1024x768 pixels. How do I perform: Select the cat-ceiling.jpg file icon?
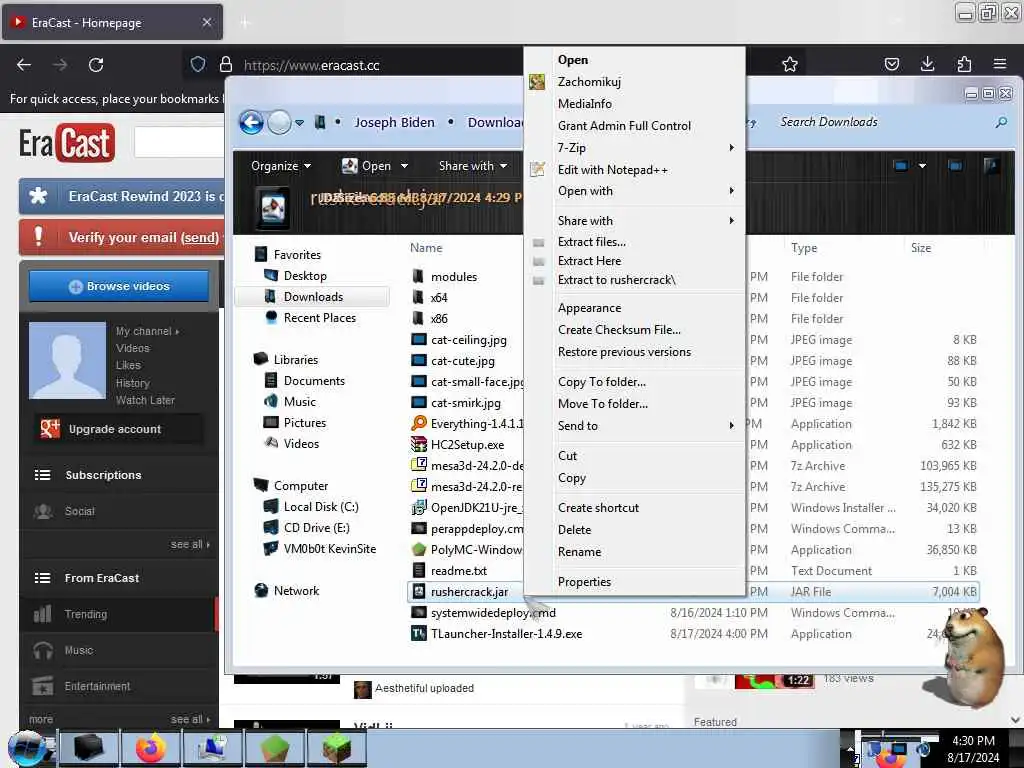tap(419, 340)
